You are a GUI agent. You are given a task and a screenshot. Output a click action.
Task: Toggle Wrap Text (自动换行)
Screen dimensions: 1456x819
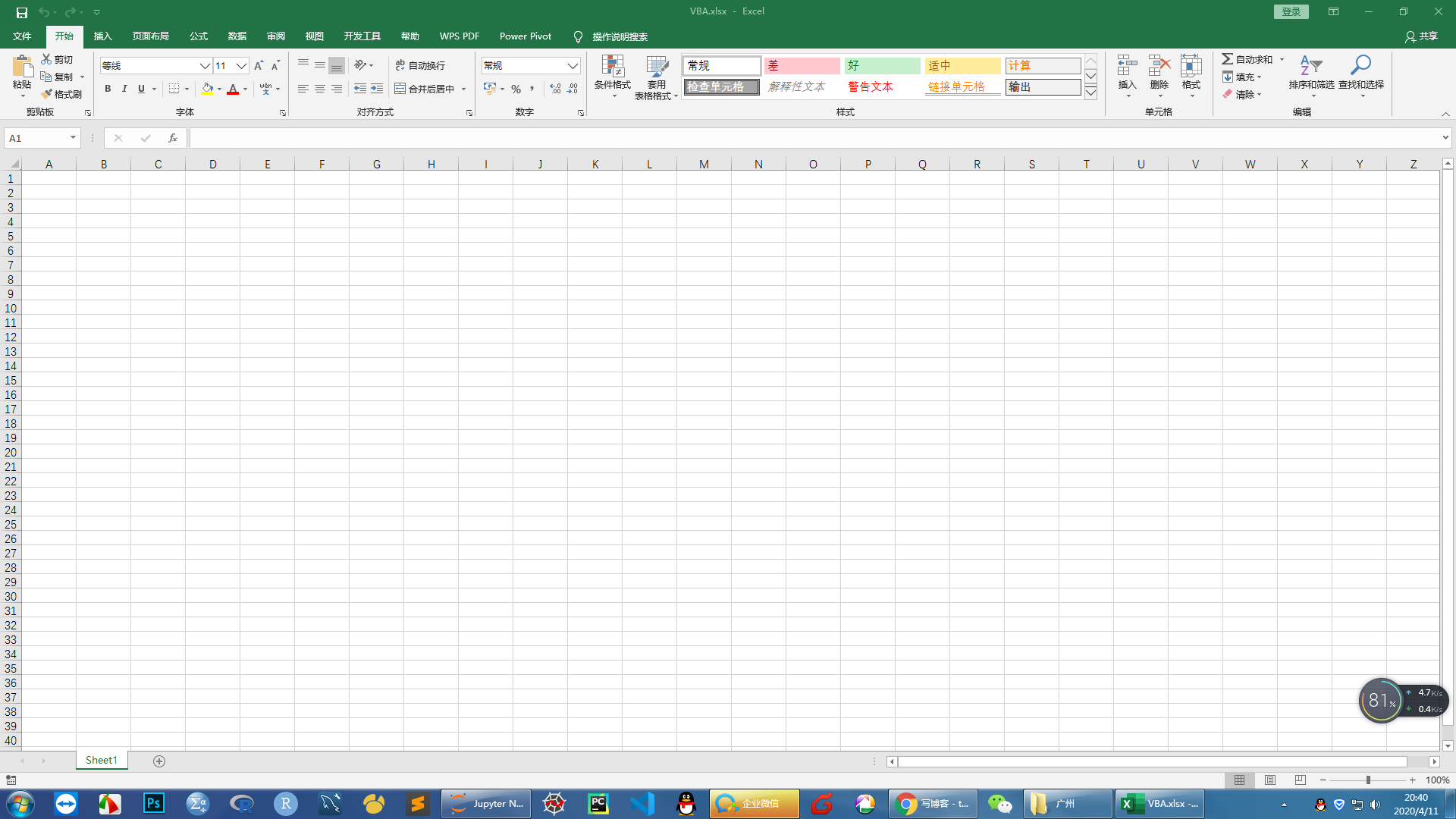[420, 66]
